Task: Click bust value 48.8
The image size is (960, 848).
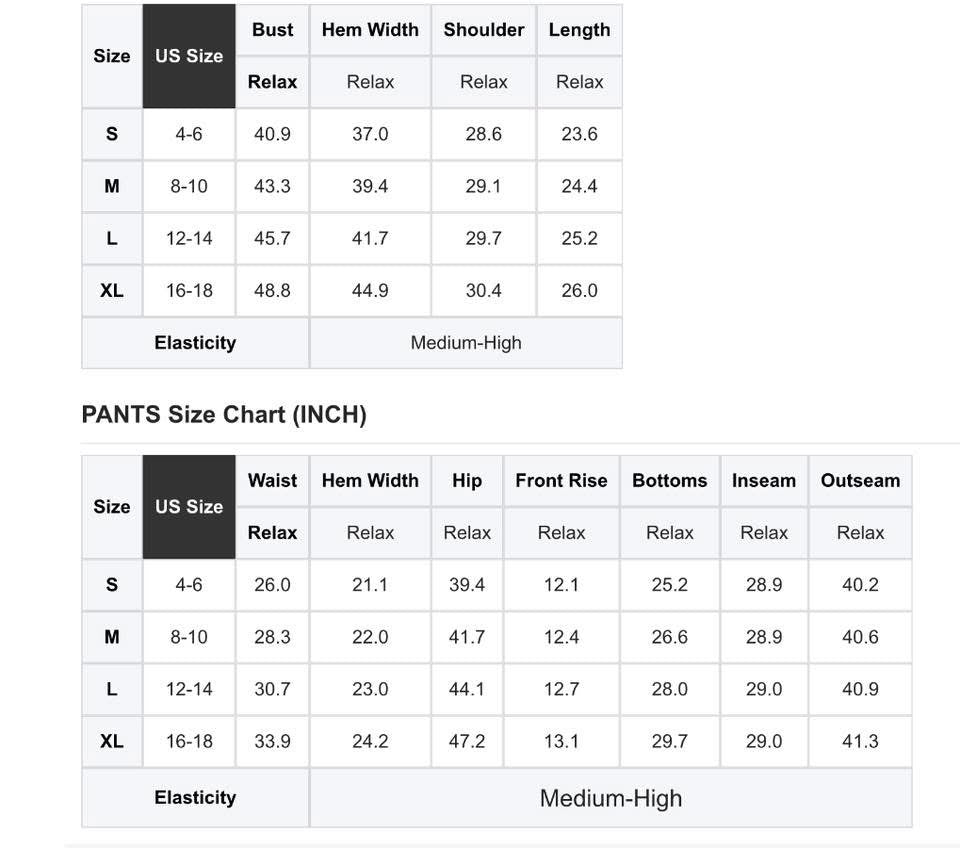Action: [x=273, y=291]
